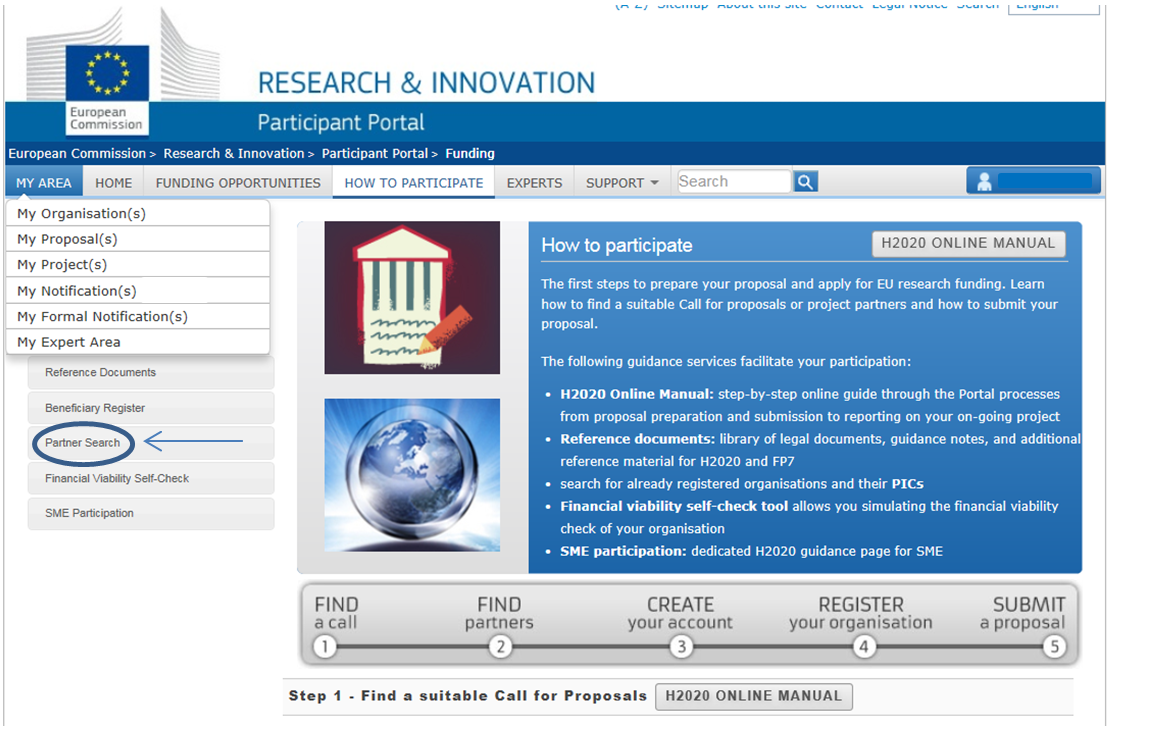1163x739 pixels.
Task: Go to the Home tab
Action: tap(113, 183)
